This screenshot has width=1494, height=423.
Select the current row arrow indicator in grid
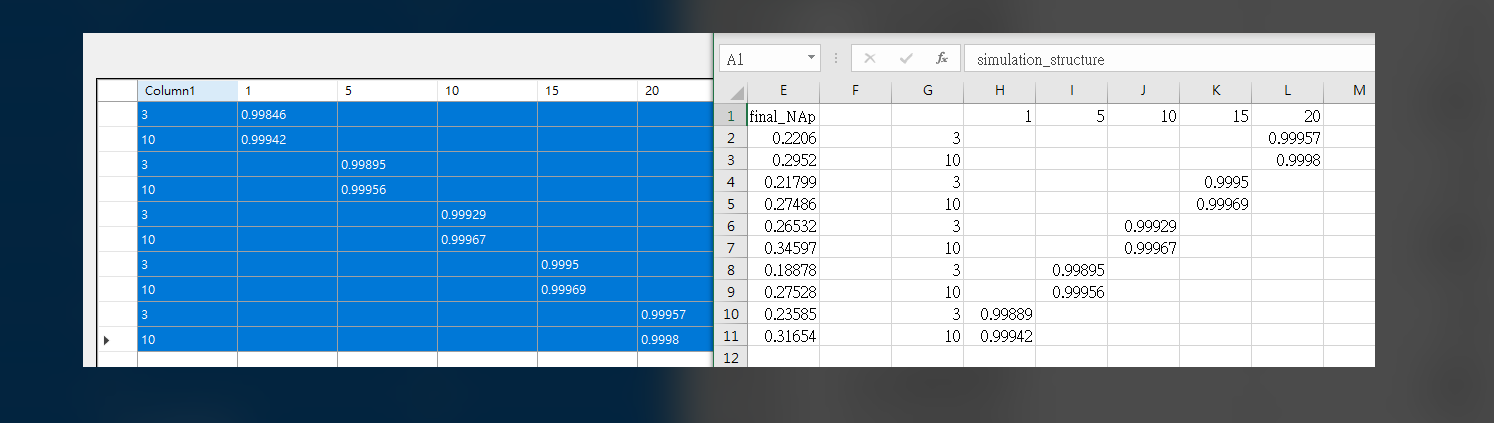(107, 340)
